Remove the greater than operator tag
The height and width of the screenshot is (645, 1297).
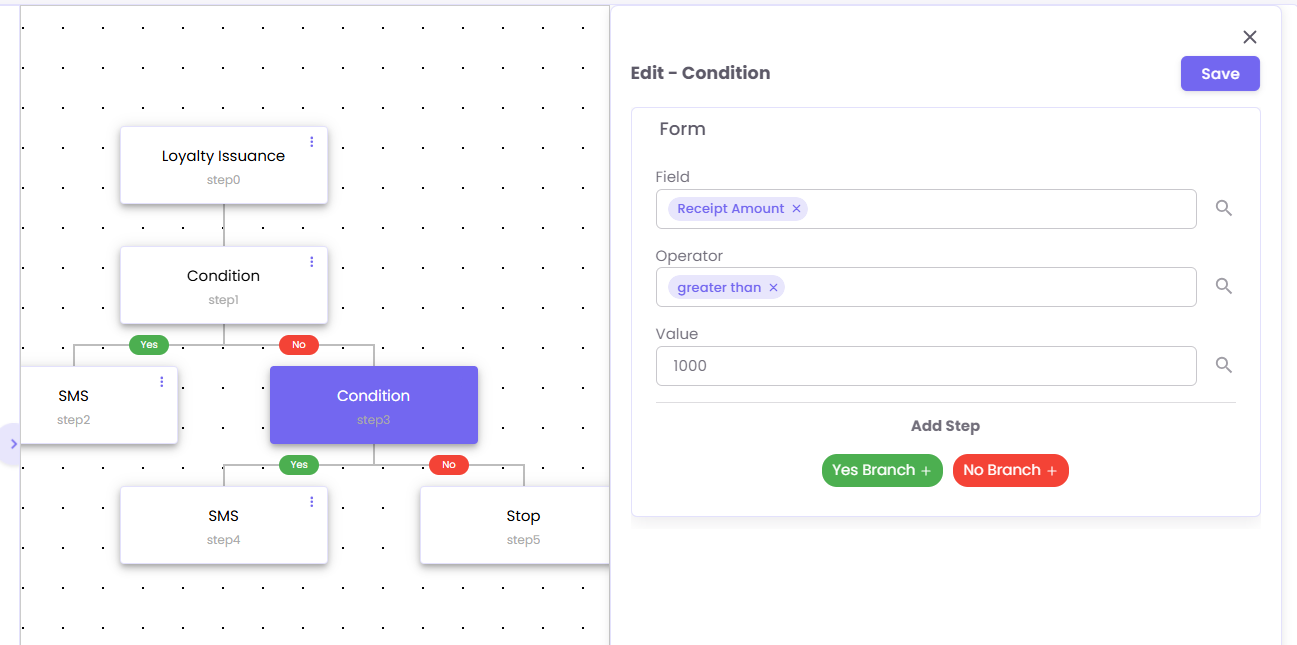click(x=773, y=288)
